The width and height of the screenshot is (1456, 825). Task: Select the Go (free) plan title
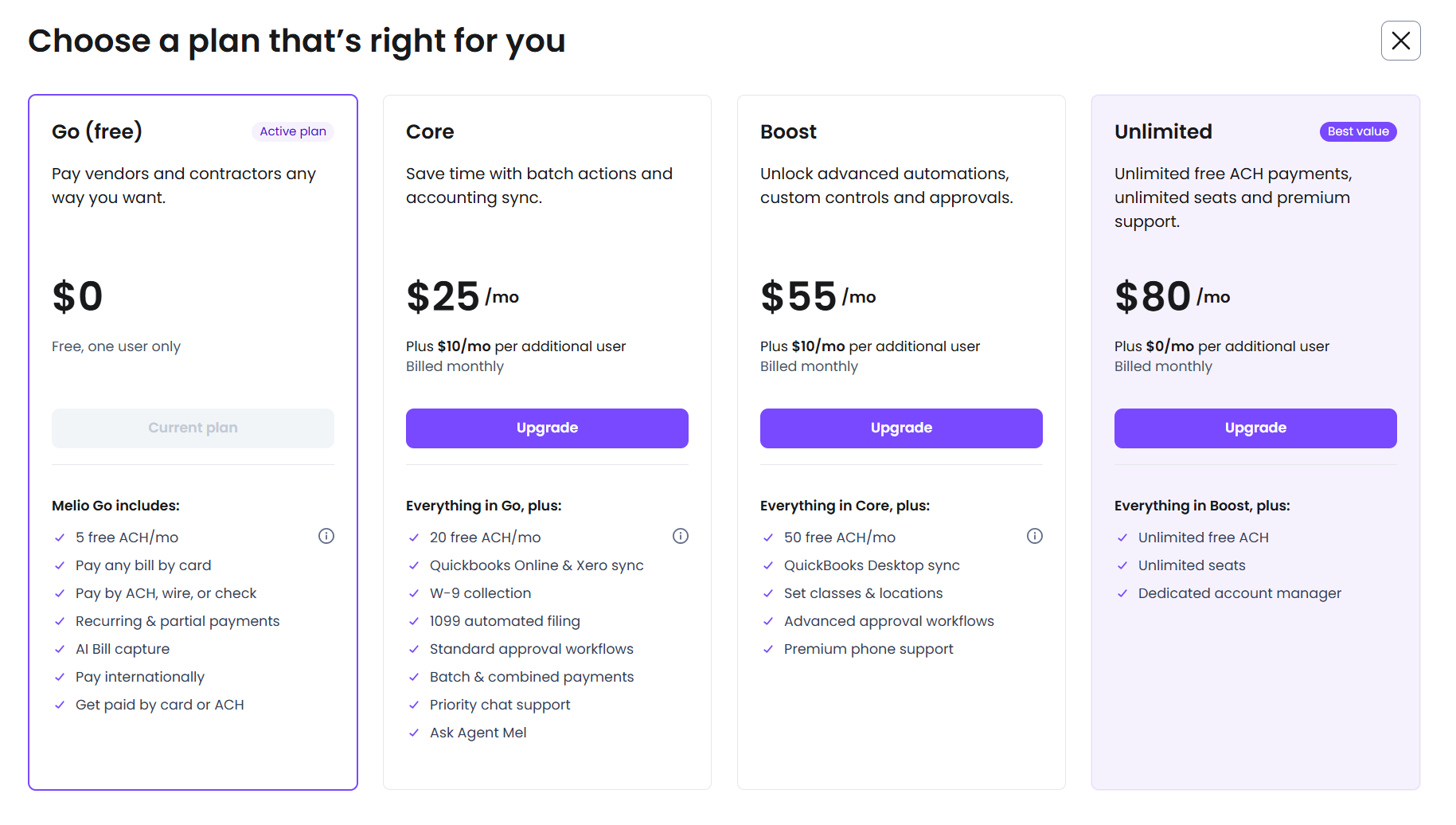pos(97,131)
